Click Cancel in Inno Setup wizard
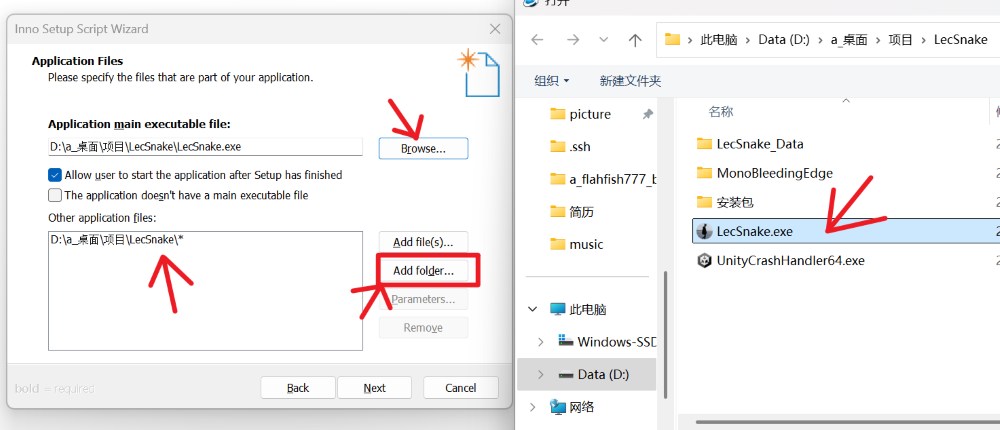 click(460, 388)
